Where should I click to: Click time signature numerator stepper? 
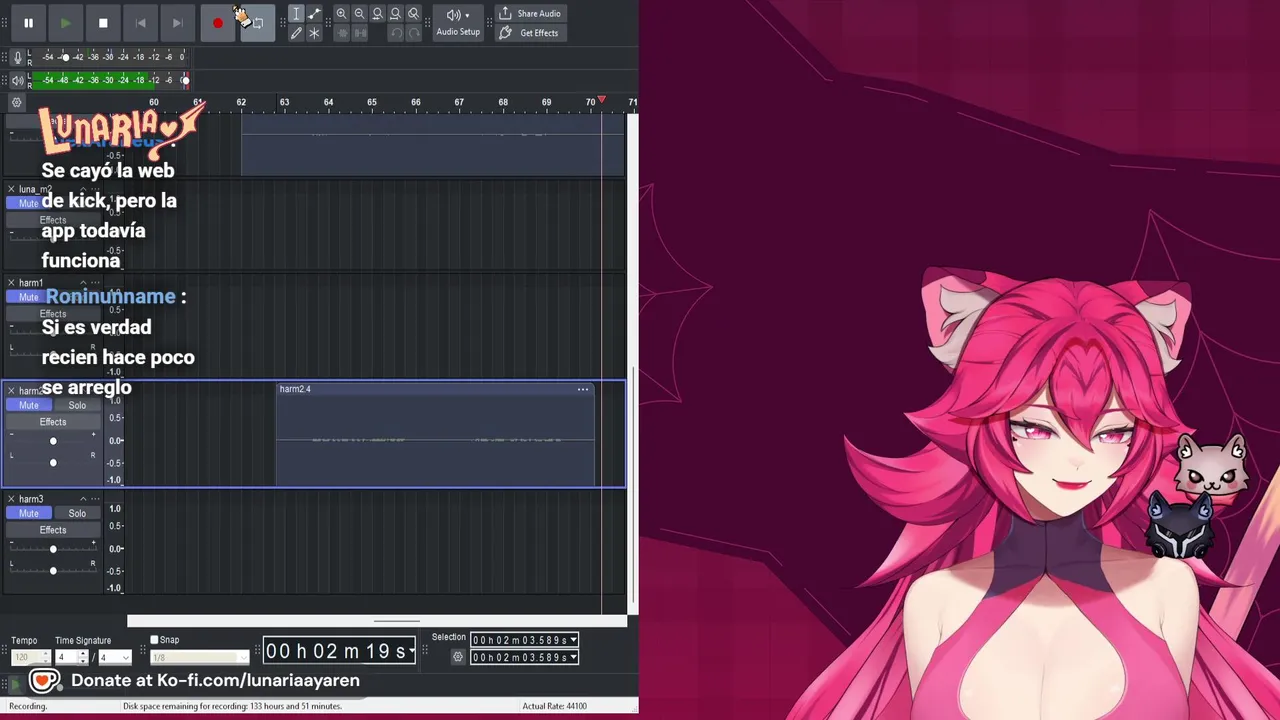tap(83, 657)
